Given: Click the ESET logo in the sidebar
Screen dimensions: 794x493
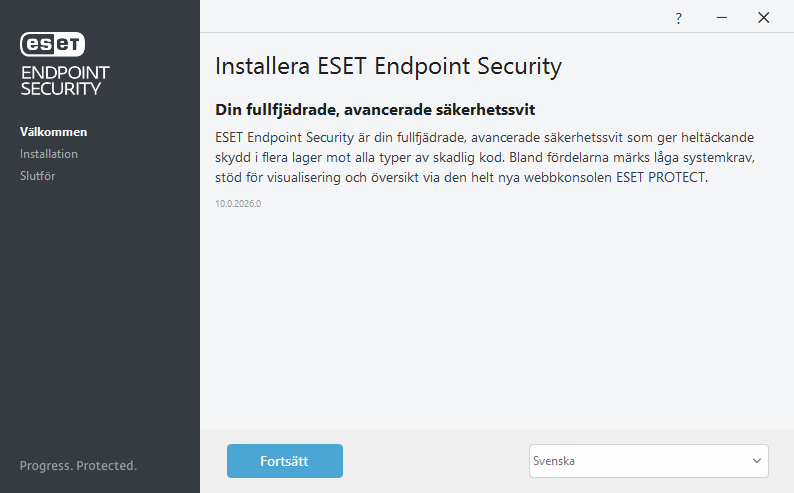Looking at the screenshot, I should (53, 45).
